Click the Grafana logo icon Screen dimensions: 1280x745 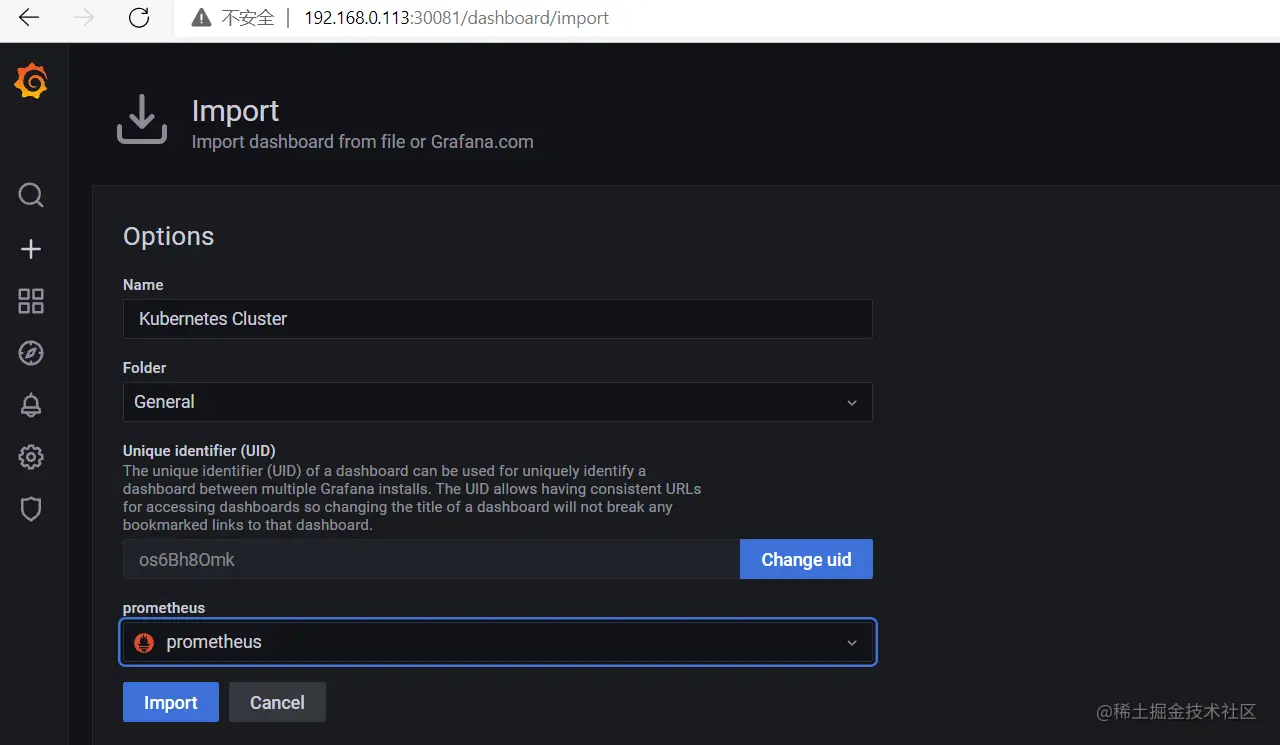[31, 81]
